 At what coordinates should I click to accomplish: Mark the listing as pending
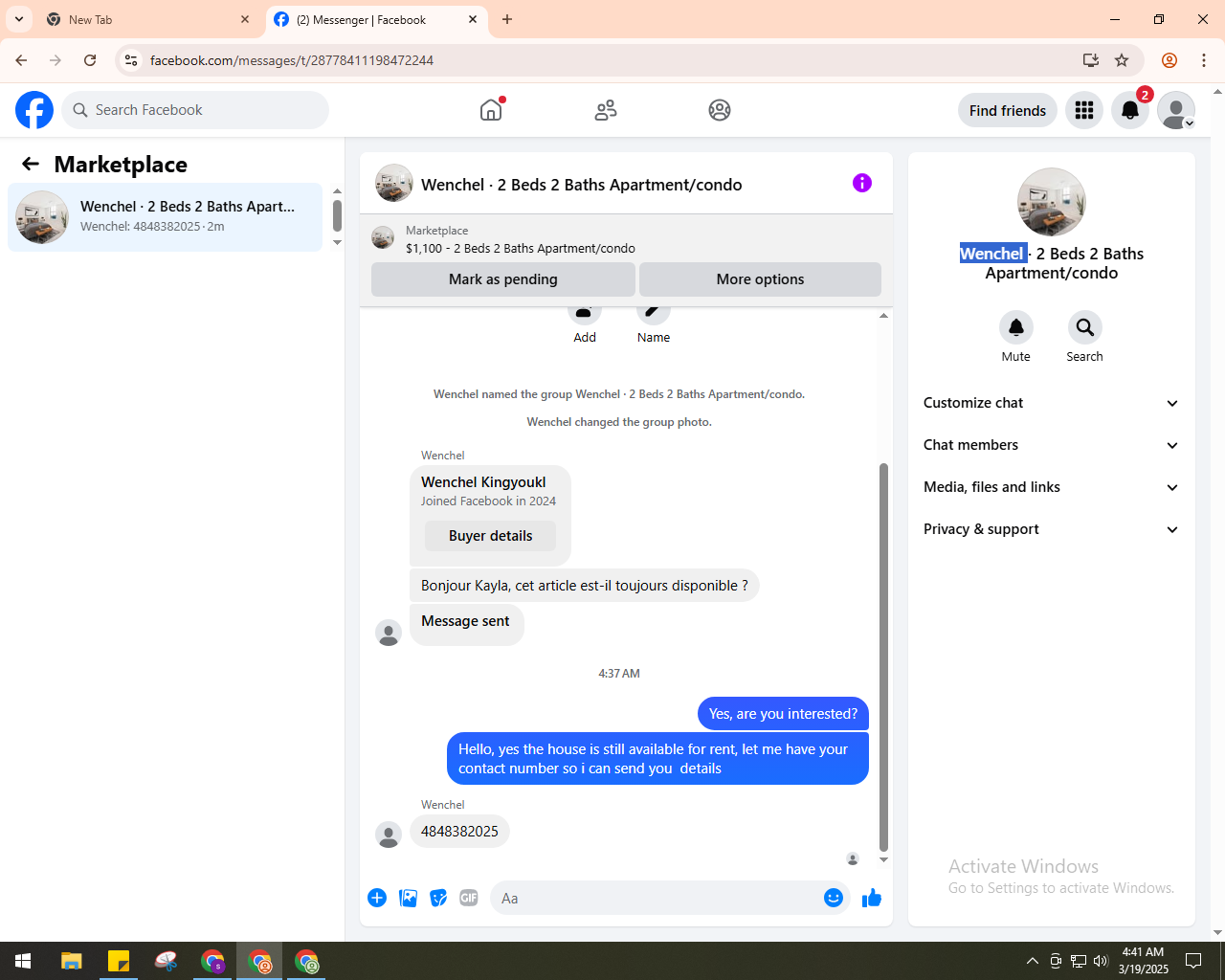[x=503, y=279]
